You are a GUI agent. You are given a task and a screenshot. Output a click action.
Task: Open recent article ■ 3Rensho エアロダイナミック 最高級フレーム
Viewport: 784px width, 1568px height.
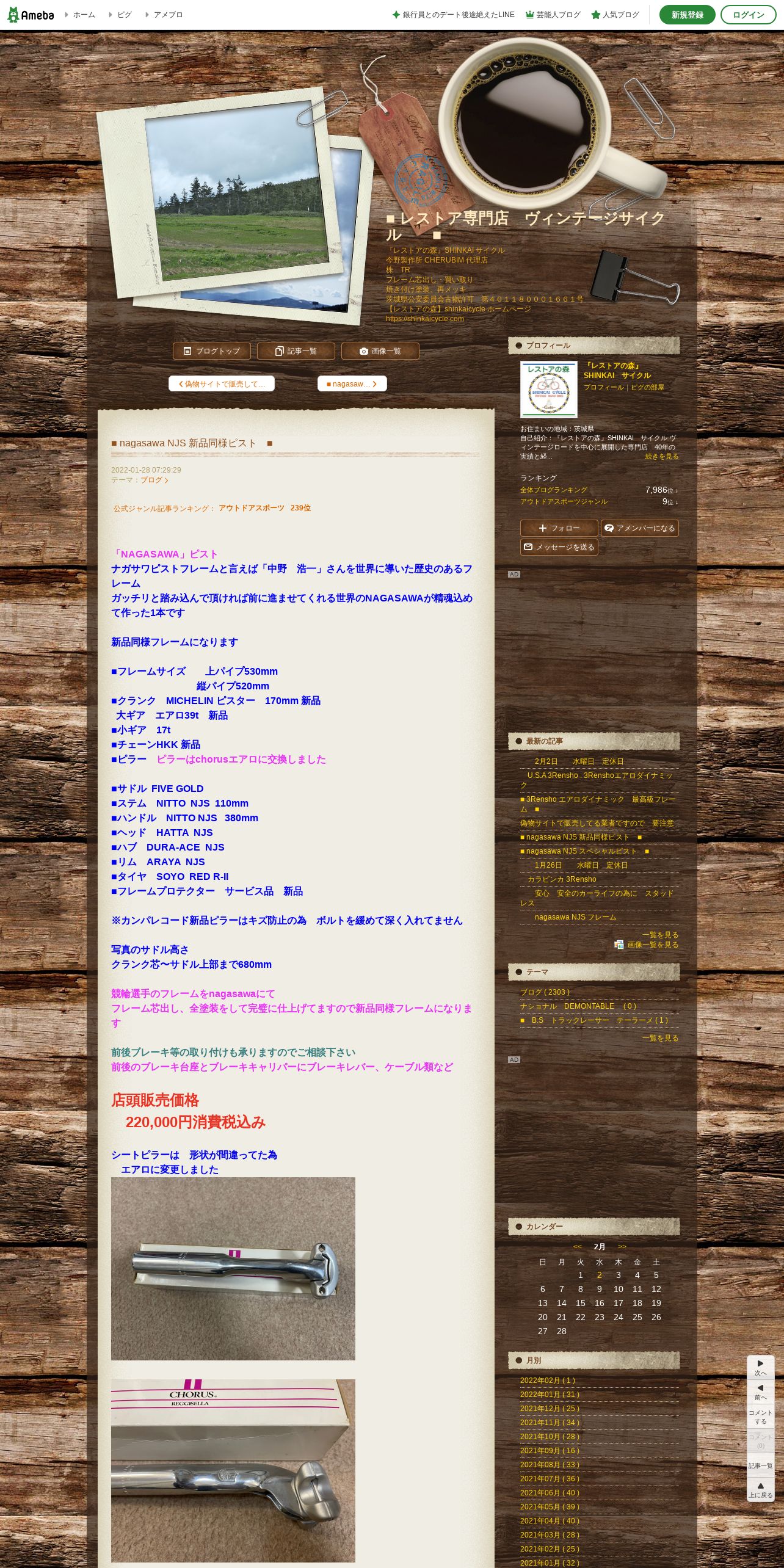click(x=599, y=804)
